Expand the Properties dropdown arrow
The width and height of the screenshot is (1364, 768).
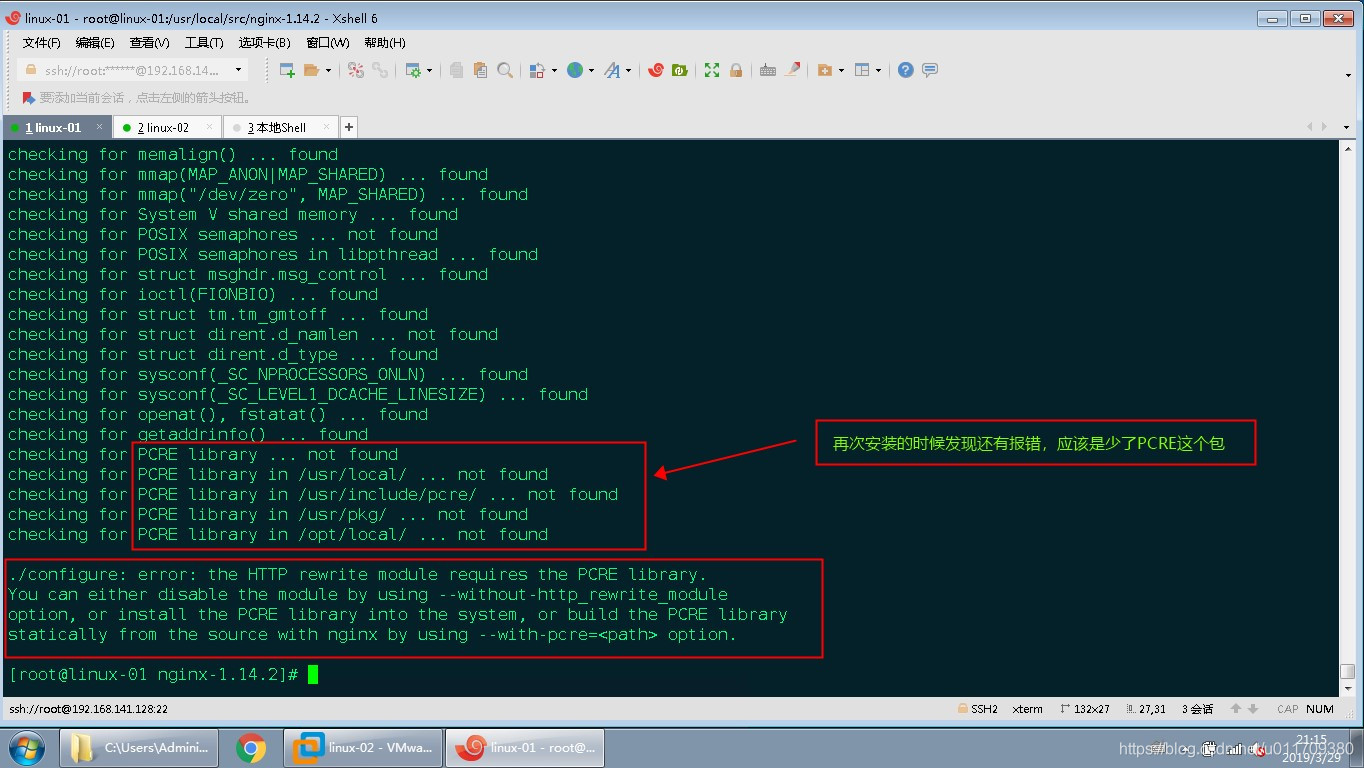point(429,70)
